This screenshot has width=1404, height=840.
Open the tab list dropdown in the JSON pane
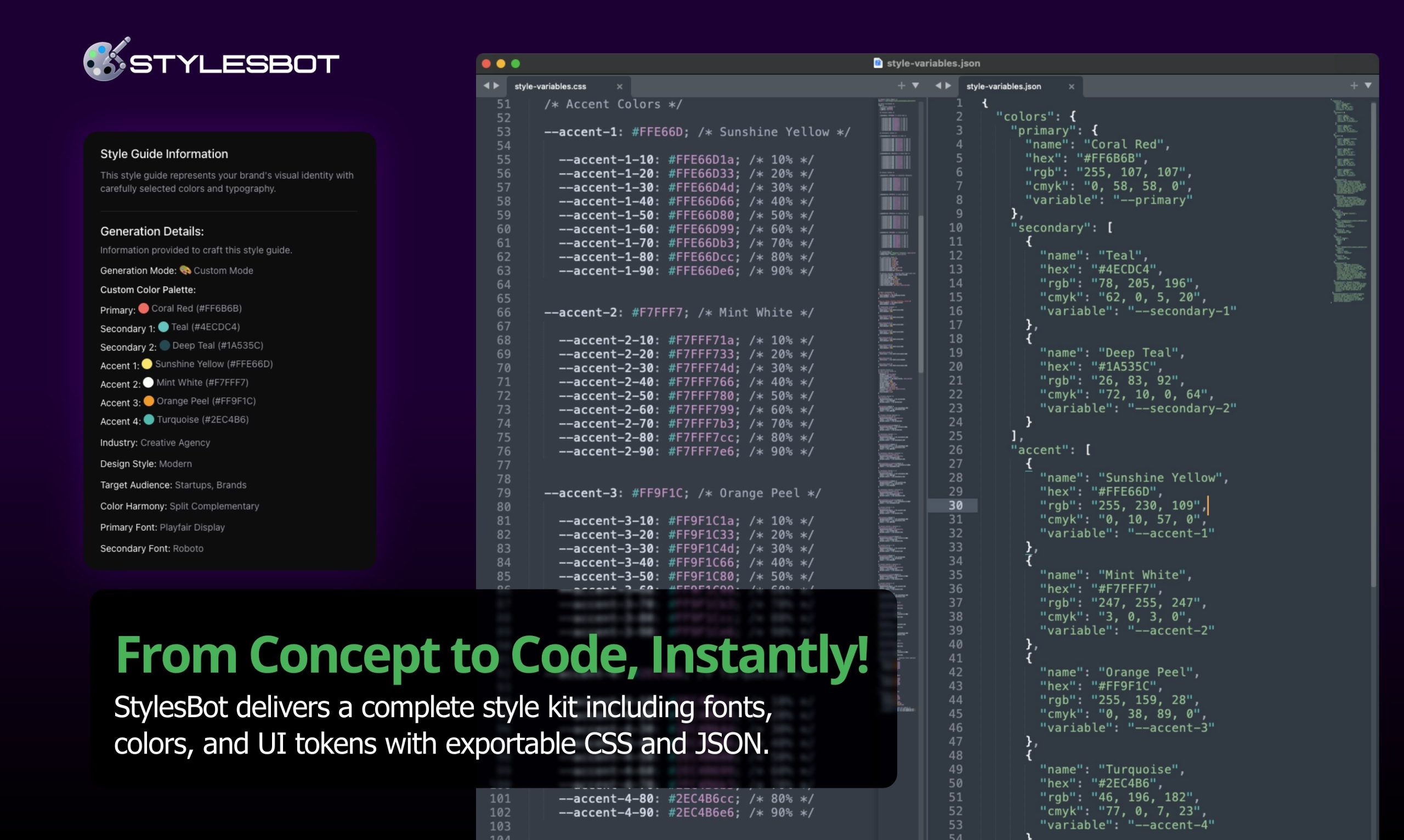click(x=1368, y=86)
